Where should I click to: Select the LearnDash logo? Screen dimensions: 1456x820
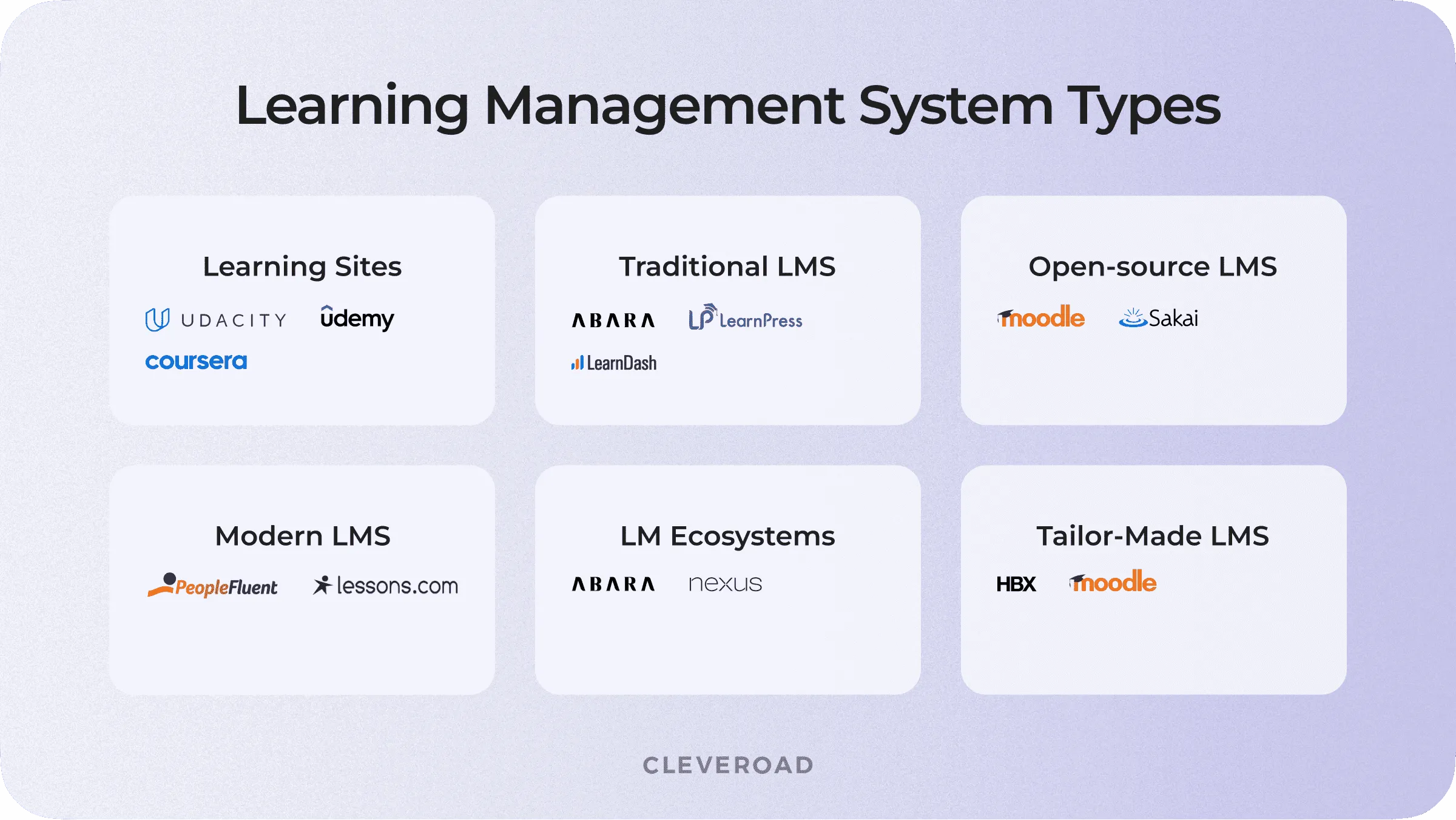(613, 362)
